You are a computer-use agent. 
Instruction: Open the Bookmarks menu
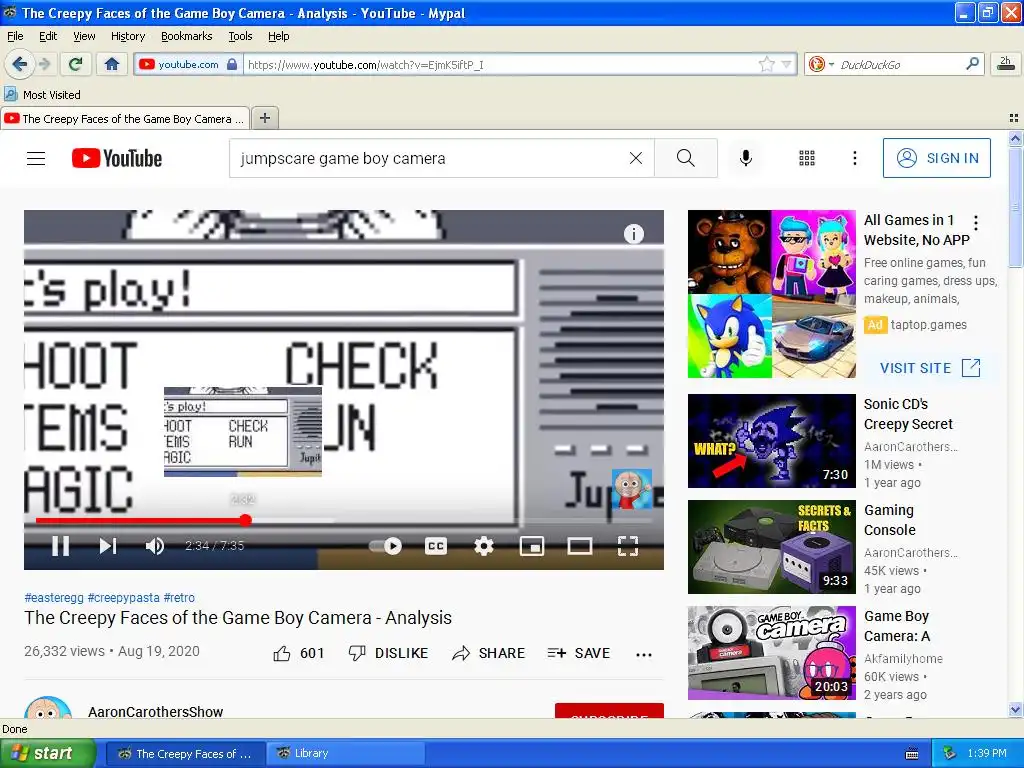point(187,36)
